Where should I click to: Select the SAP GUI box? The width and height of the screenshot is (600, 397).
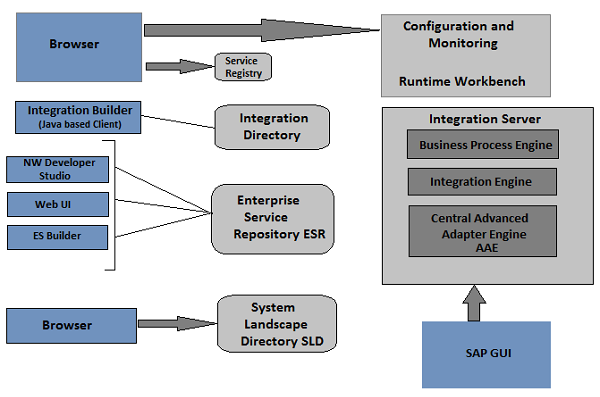point(486,355)
